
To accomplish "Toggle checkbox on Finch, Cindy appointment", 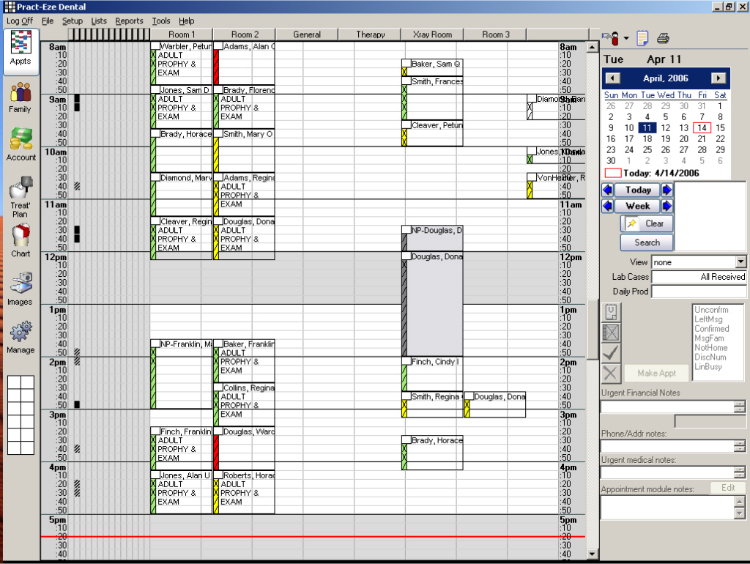I will 407,361.
